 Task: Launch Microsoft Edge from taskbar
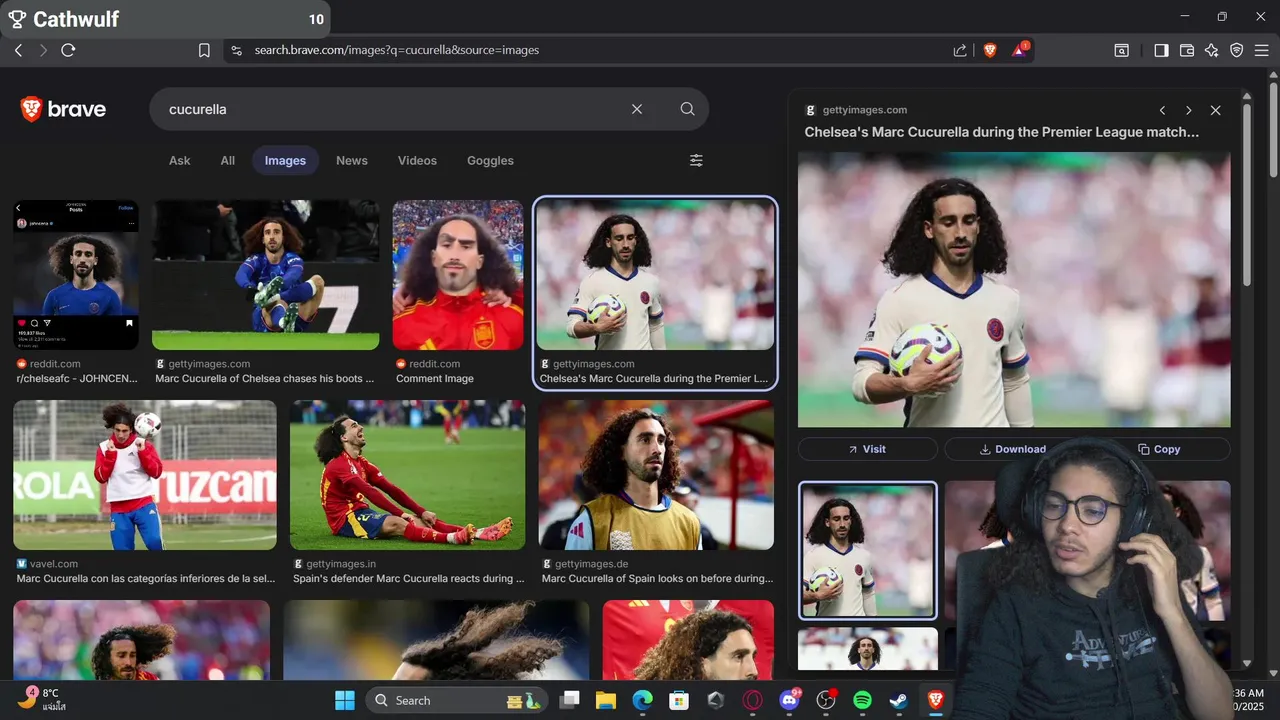point(643,700)
